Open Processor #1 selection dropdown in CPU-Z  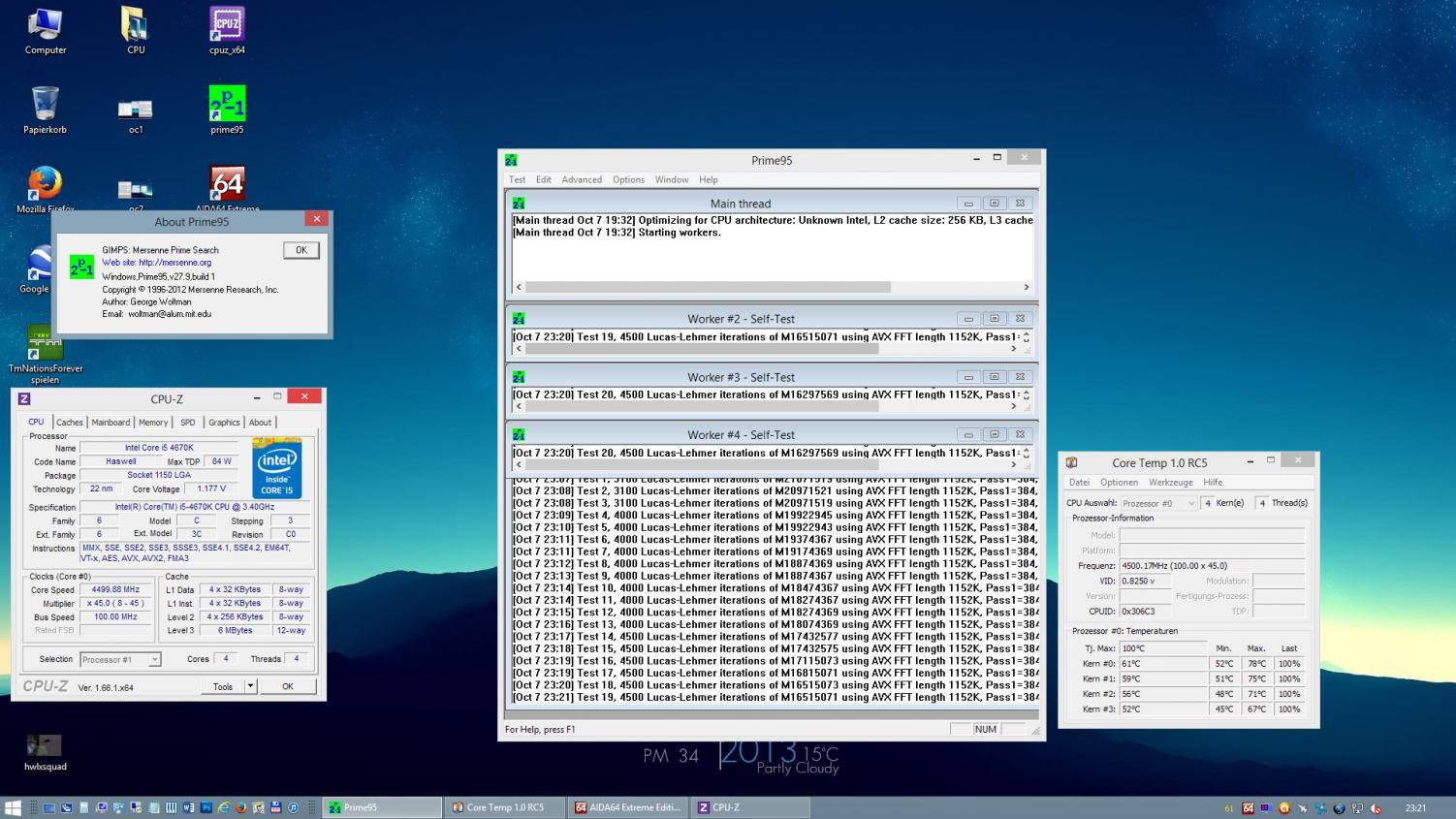pos(120,659)
